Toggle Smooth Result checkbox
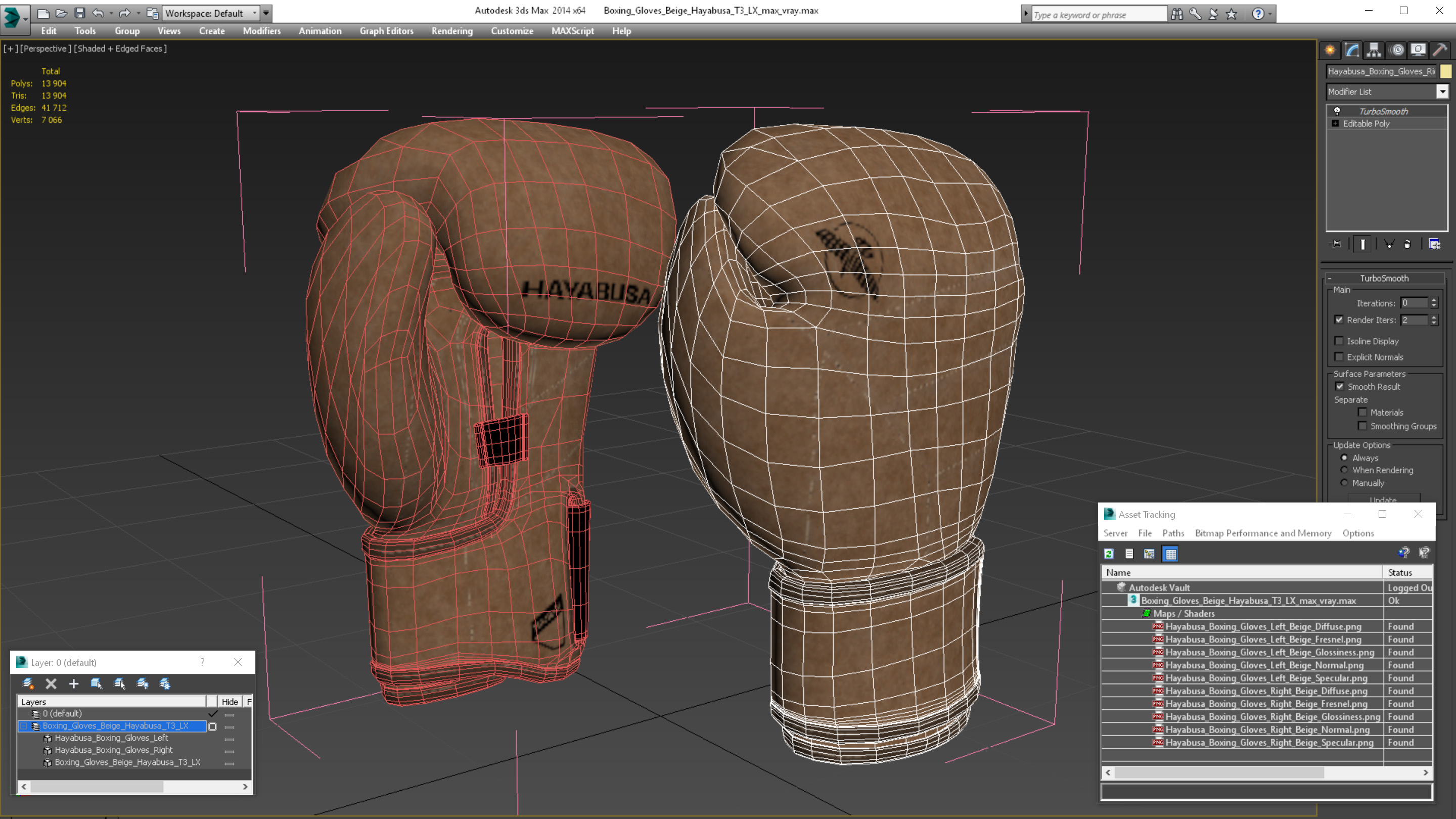 click(1340, 387)
